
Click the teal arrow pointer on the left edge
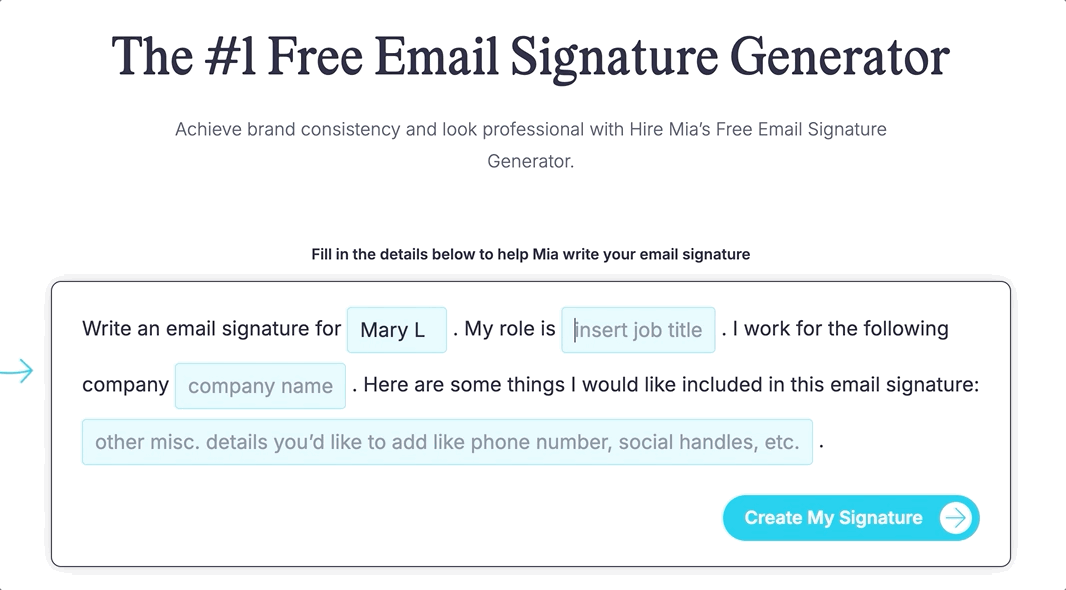[x=17, y=370]
